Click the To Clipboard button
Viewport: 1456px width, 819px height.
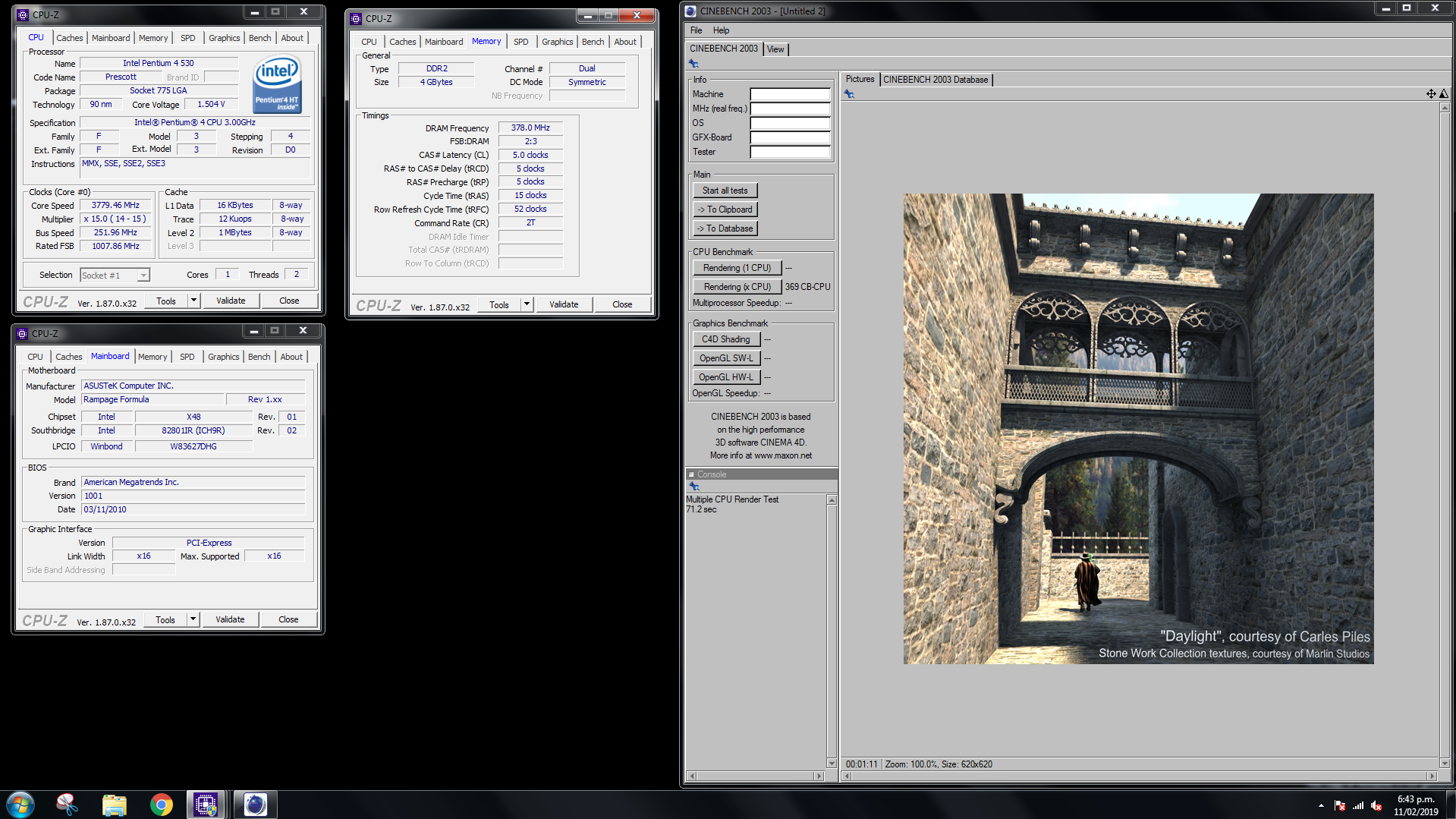pyautogui.click(x=725, y=209)
